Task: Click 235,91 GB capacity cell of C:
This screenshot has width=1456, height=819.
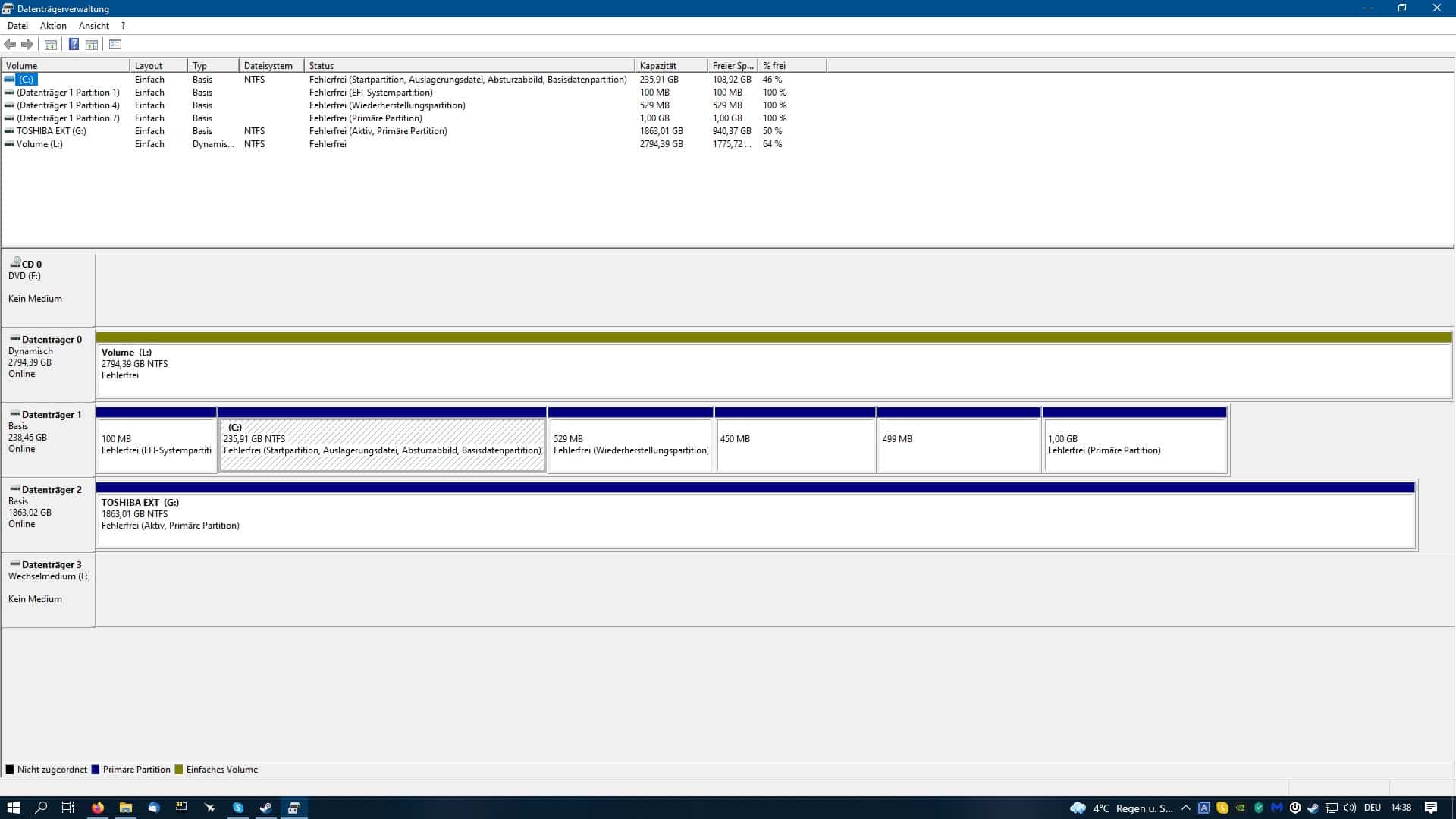Action: [x=659, y=80]
